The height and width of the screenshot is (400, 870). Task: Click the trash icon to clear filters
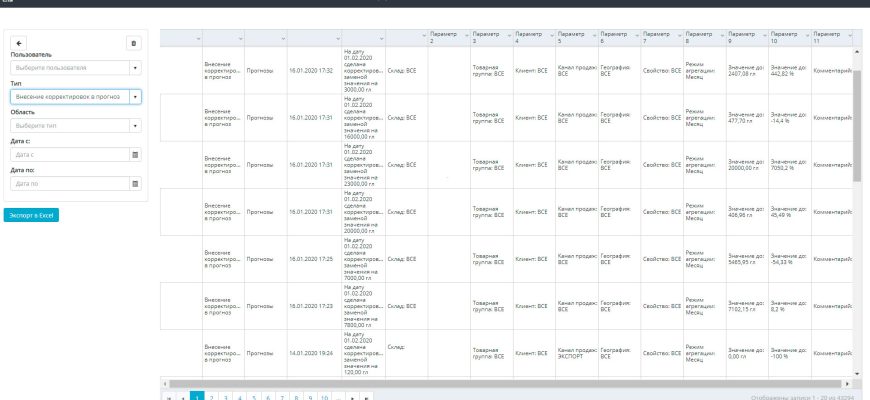pos(135,43)
